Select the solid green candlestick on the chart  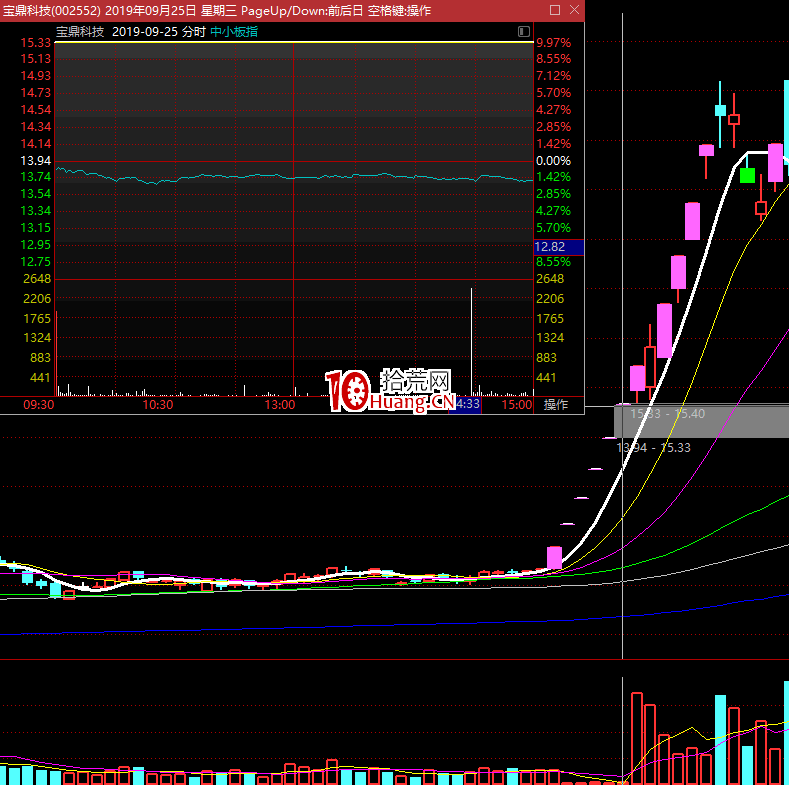pos(747,175)
